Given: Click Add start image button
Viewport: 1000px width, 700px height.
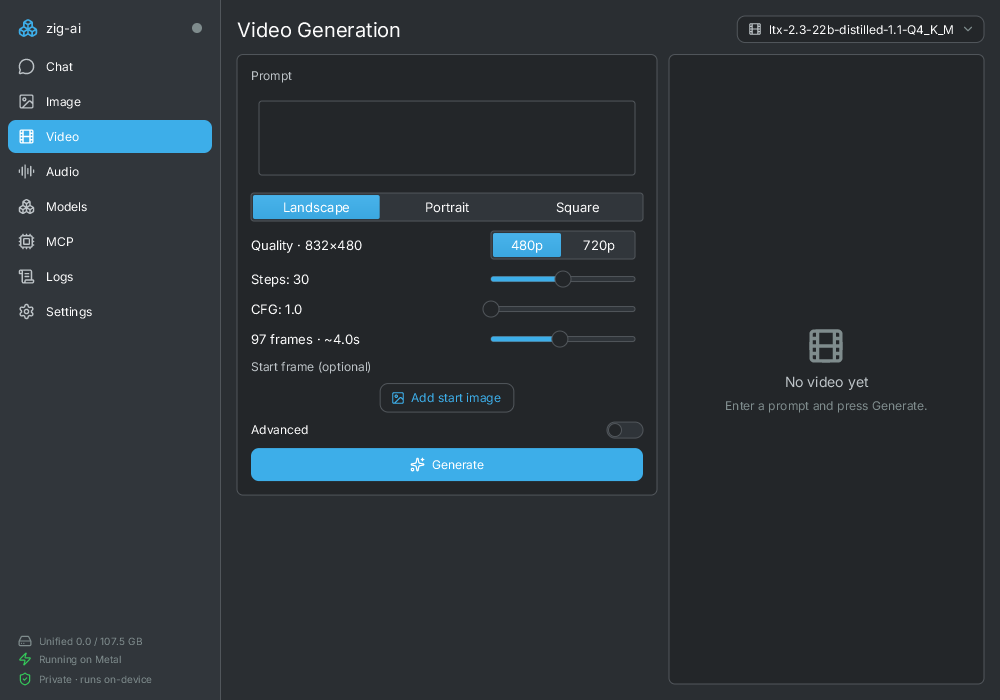Looking at the screenshot, I should tap(446, 398).
